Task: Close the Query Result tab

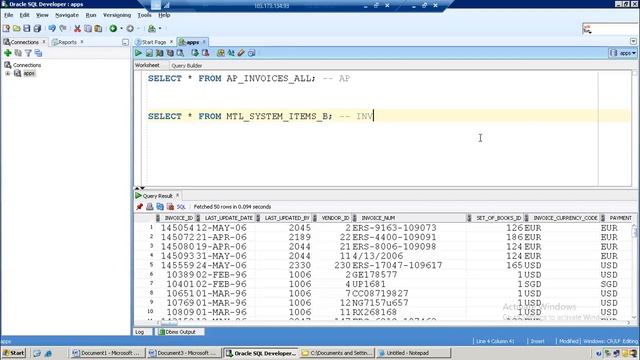Action: (178, 196)
